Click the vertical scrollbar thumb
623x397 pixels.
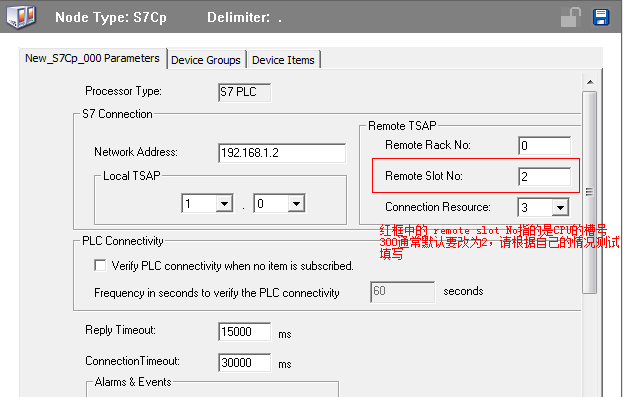590,192
